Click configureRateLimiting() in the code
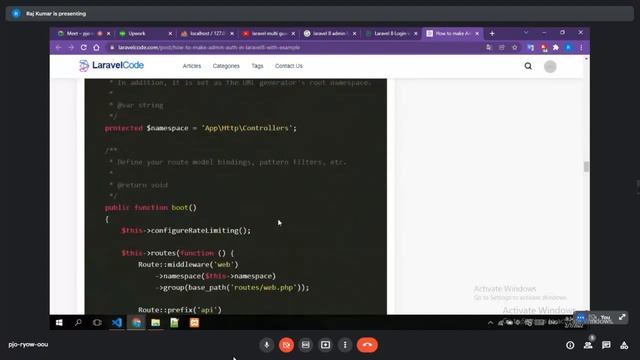640x360 pixels. 199,231
